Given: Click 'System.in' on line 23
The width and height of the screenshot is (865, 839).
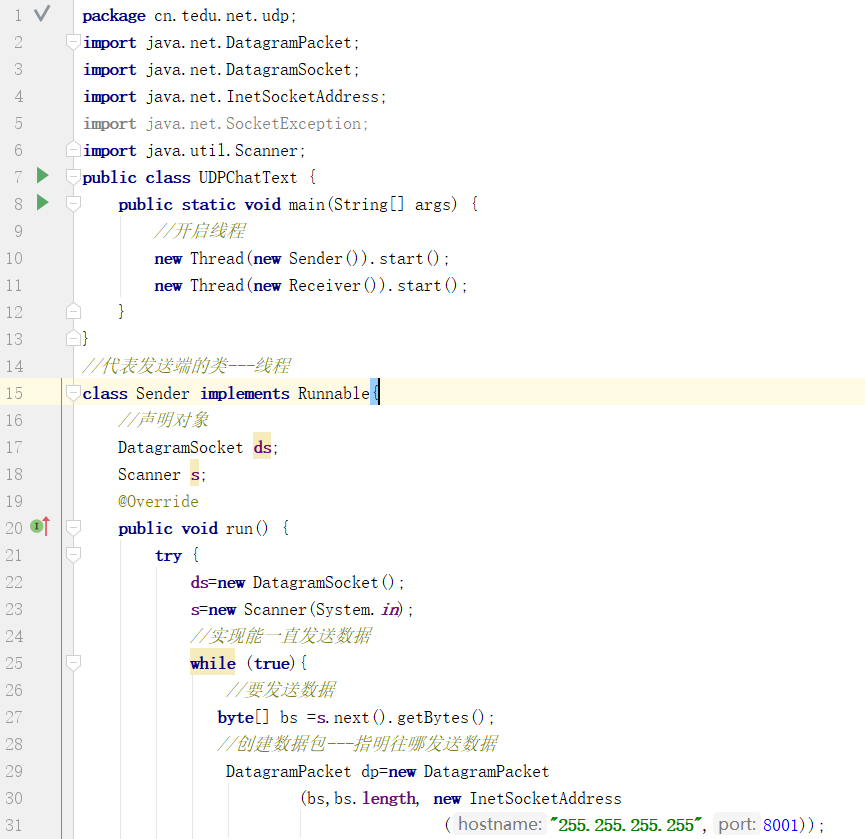Looking at the screenshot, I should click(358, 610).
